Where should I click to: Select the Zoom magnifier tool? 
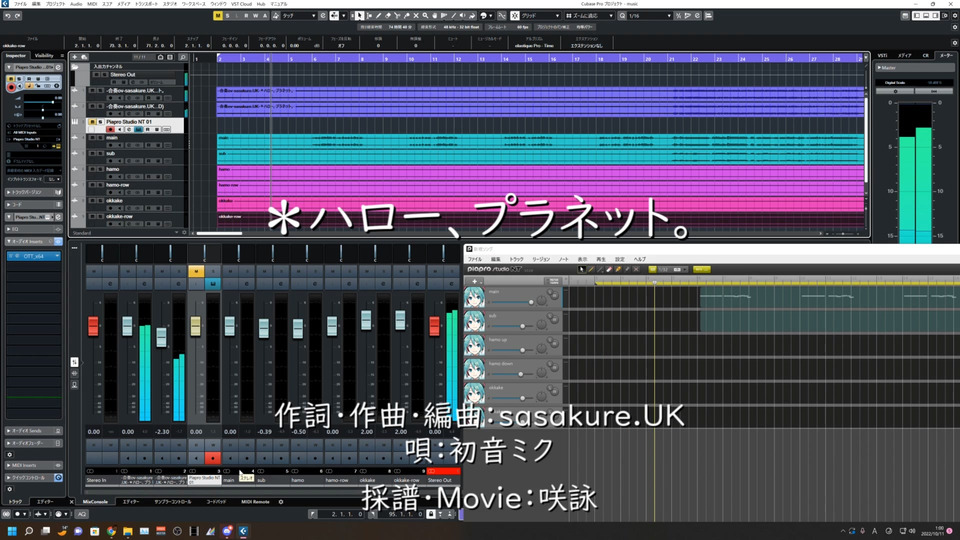click(x=425, y=15)
